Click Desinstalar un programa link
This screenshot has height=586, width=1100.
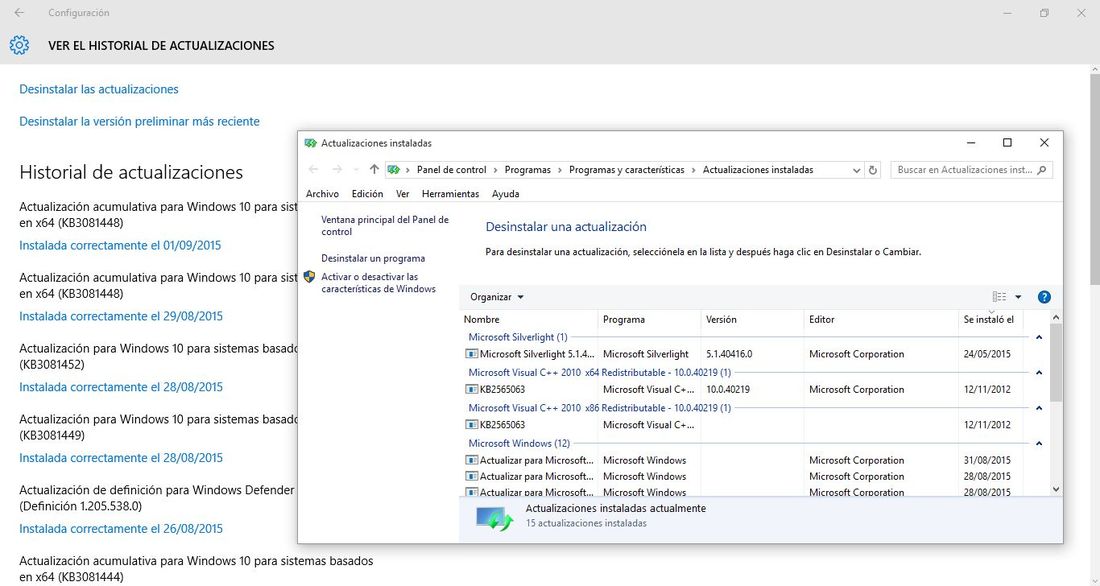coord(373,258)
